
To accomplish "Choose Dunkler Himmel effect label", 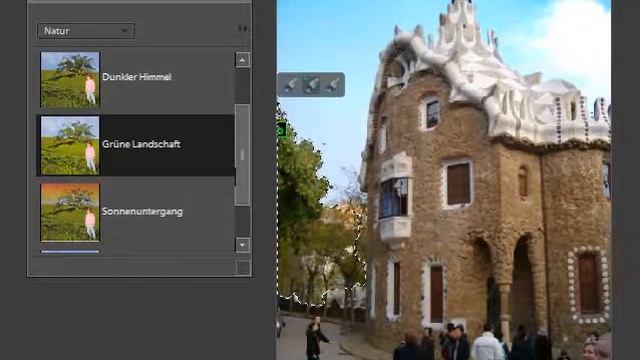I will coord(137,77).
